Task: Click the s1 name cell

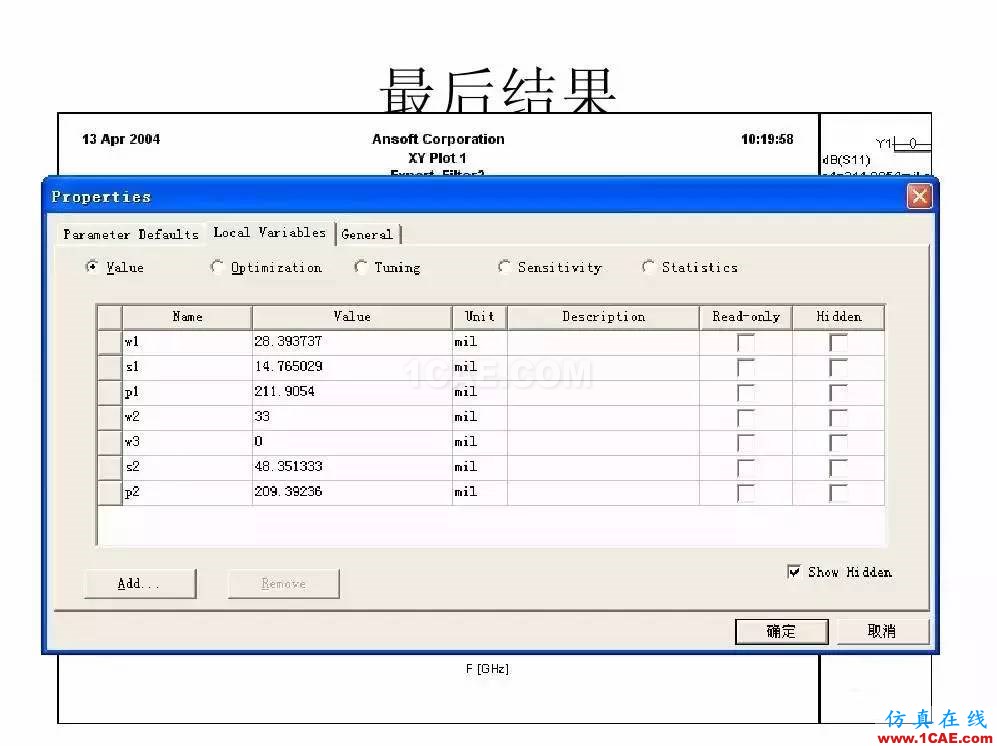Action: click(187, 367)
